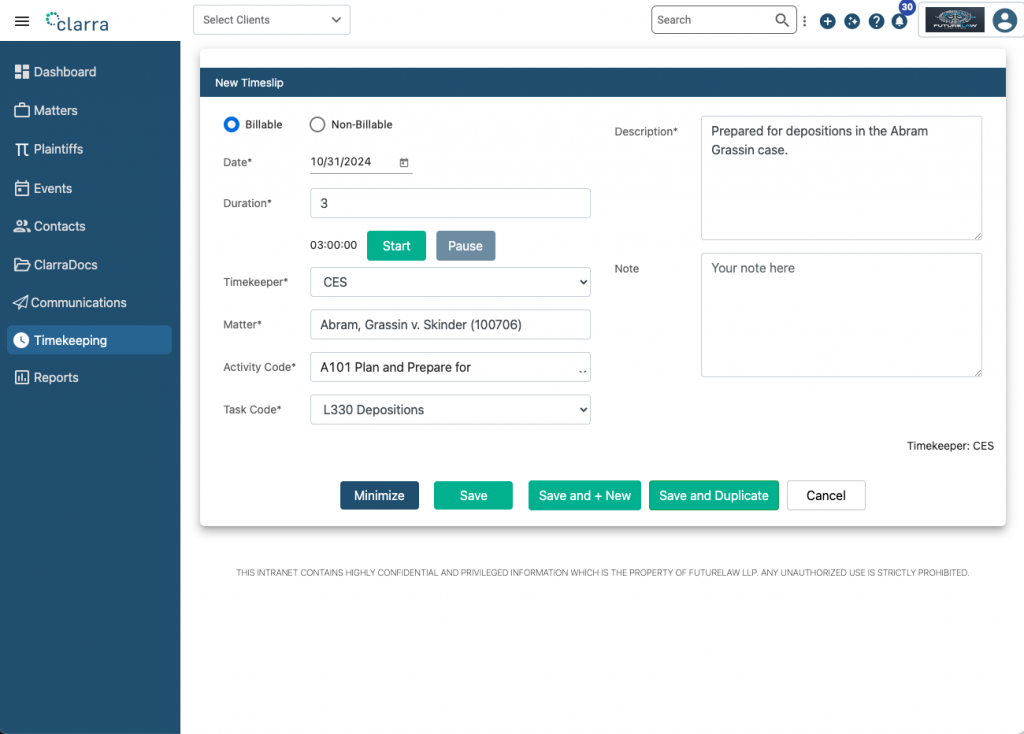Image resolution: width=1024 pixels, height=734 pixels.
Task: Click the sparkle icon in top bar
Action: coord(852,21)
